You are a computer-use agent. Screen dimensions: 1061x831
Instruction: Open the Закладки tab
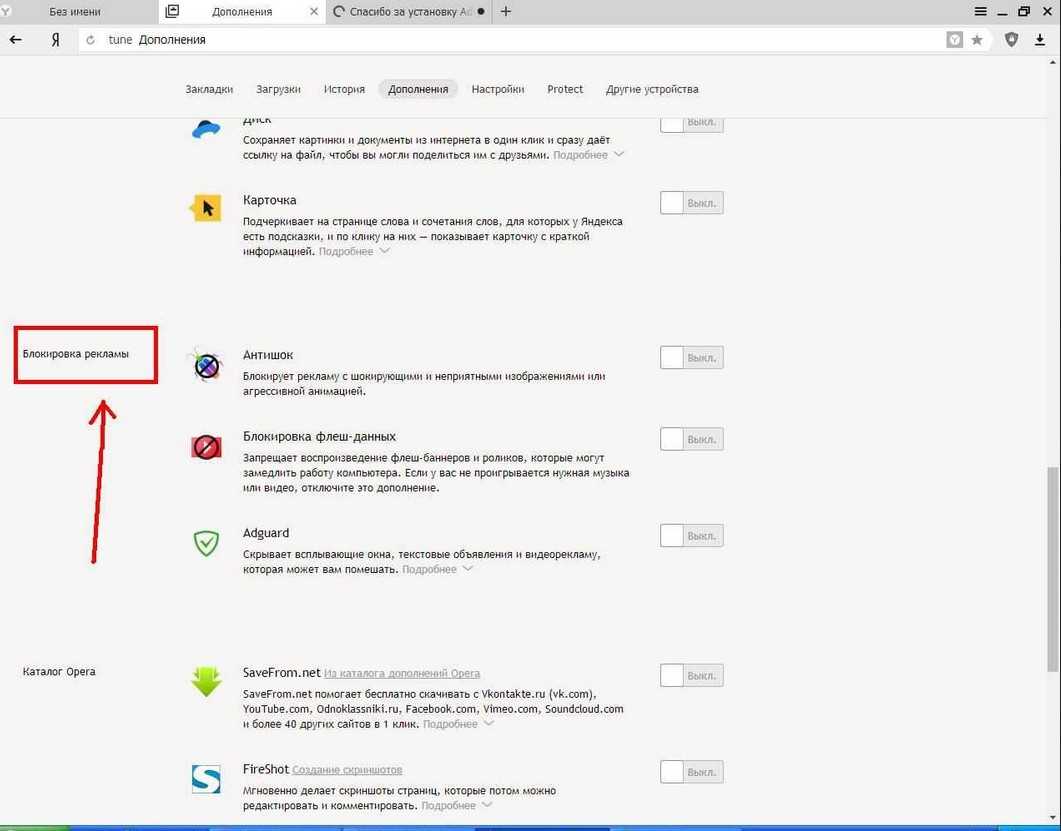point(209,89)
